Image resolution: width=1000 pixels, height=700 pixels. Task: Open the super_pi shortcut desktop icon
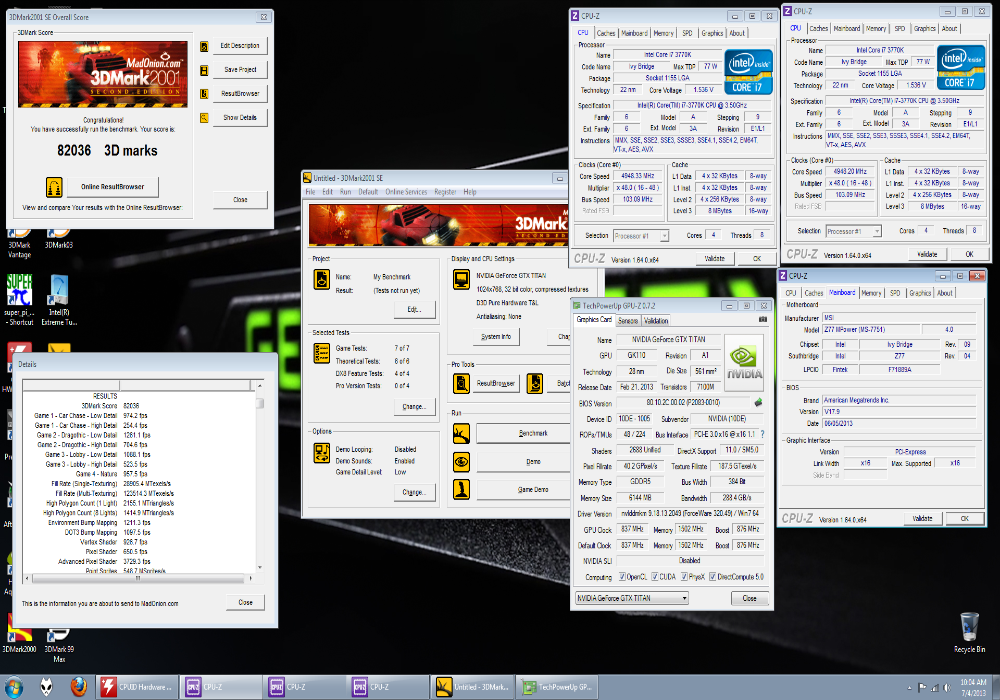(19, 300)
